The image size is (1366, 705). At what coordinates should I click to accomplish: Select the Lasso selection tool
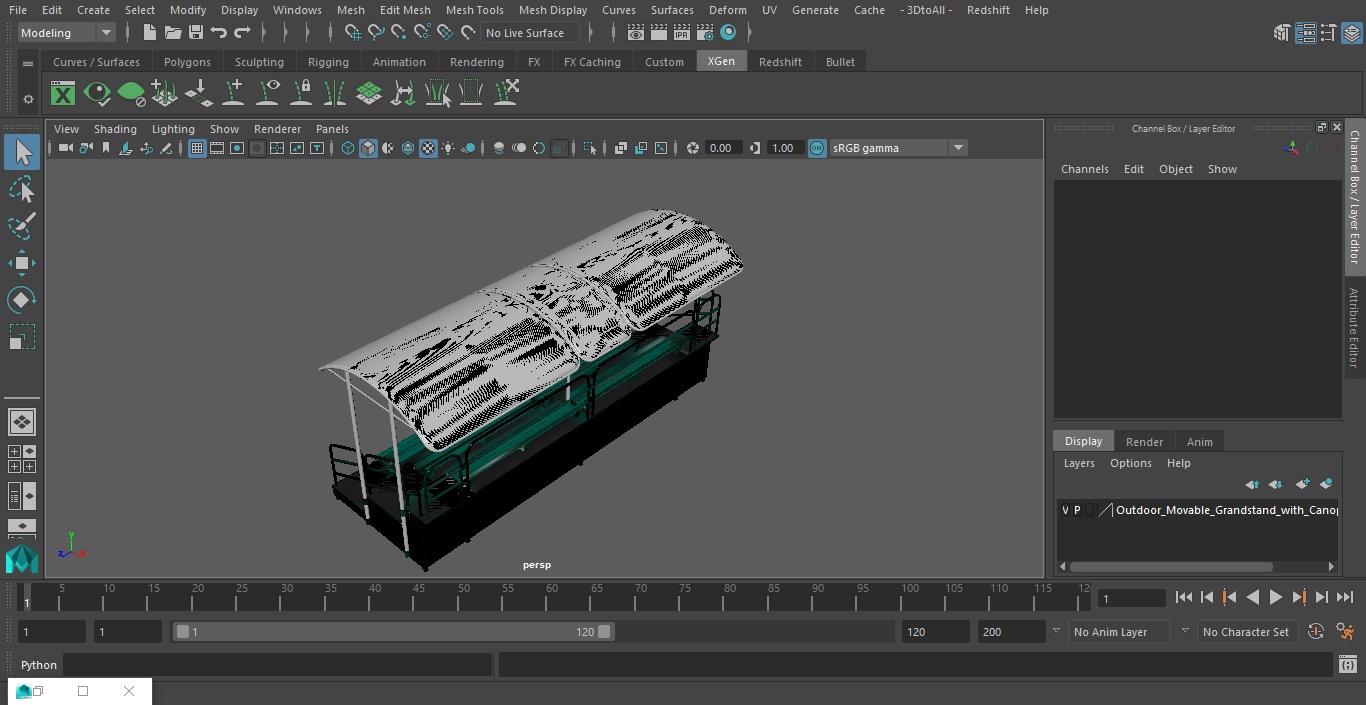(x=22, y=189)
